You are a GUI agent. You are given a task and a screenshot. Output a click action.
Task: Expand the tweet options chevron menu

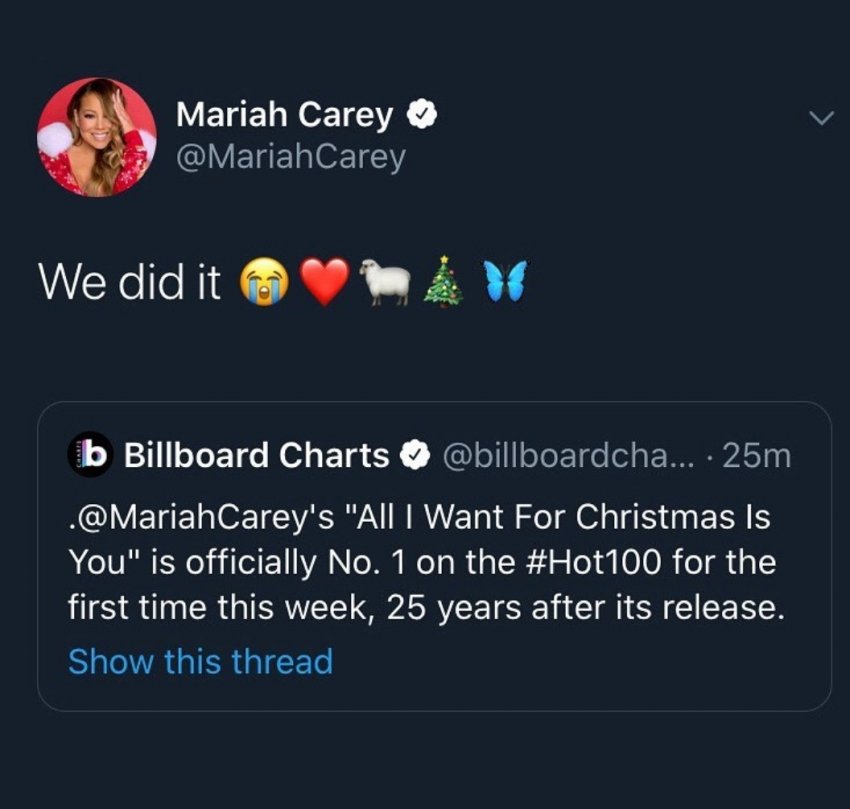click(820, 118)
